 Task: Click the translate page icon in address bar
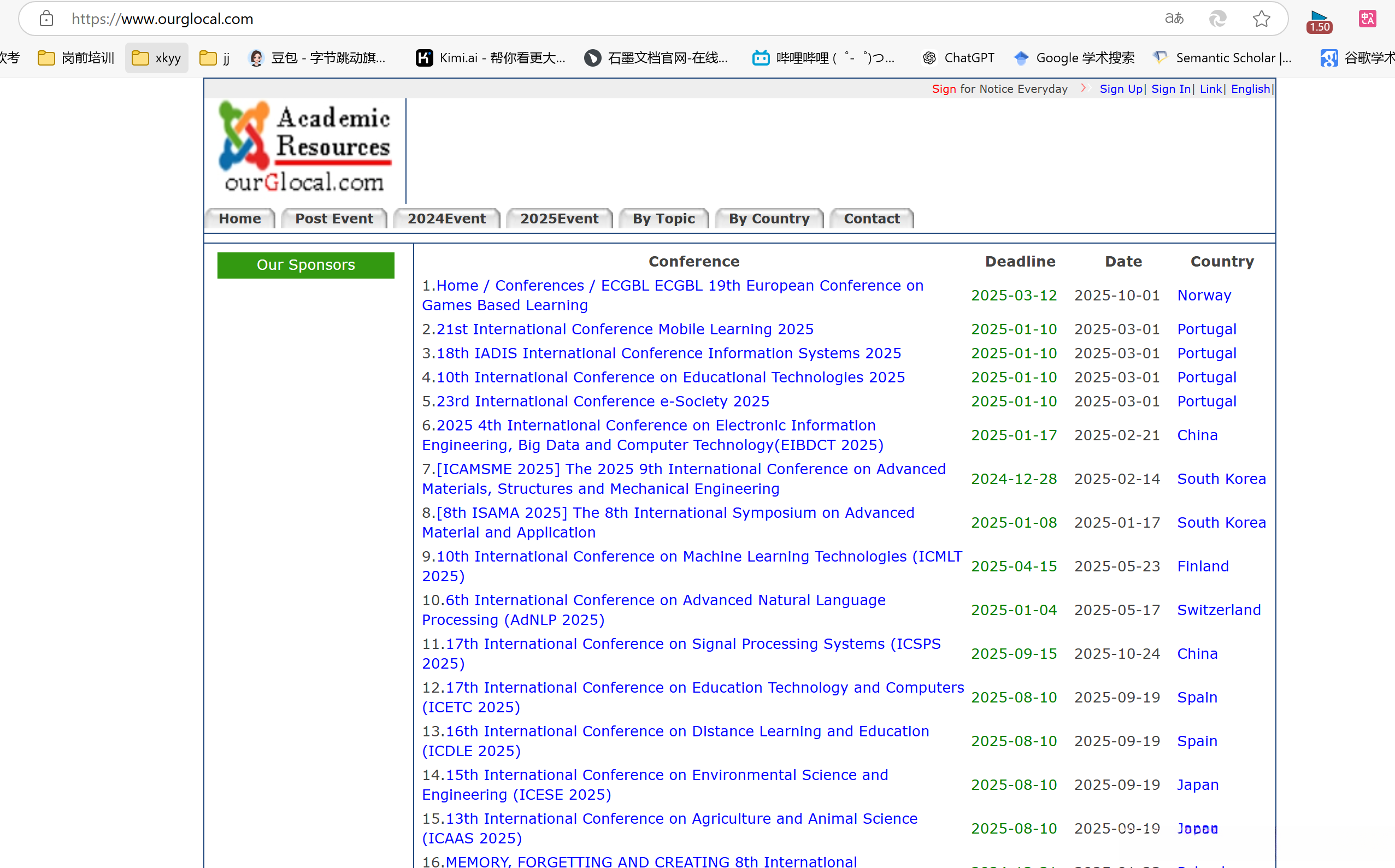1173,19
